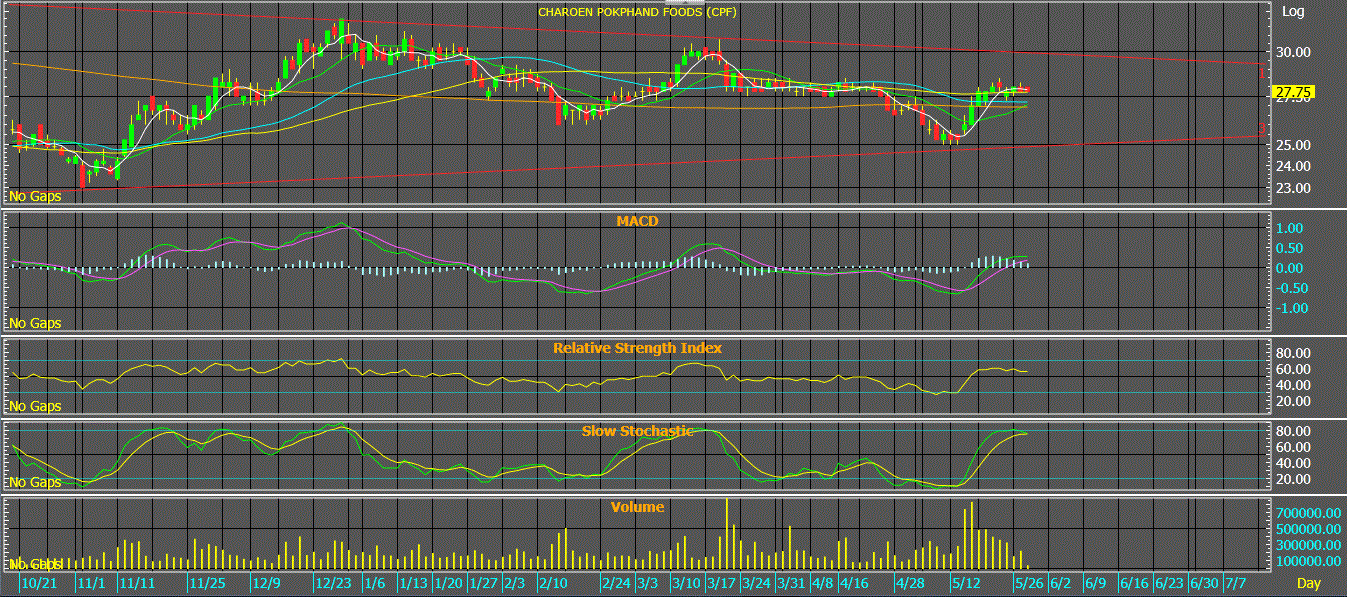1347x597 pixels.
Task: Select the 6/2 date marker
Action: click(x=1060, y=583)
